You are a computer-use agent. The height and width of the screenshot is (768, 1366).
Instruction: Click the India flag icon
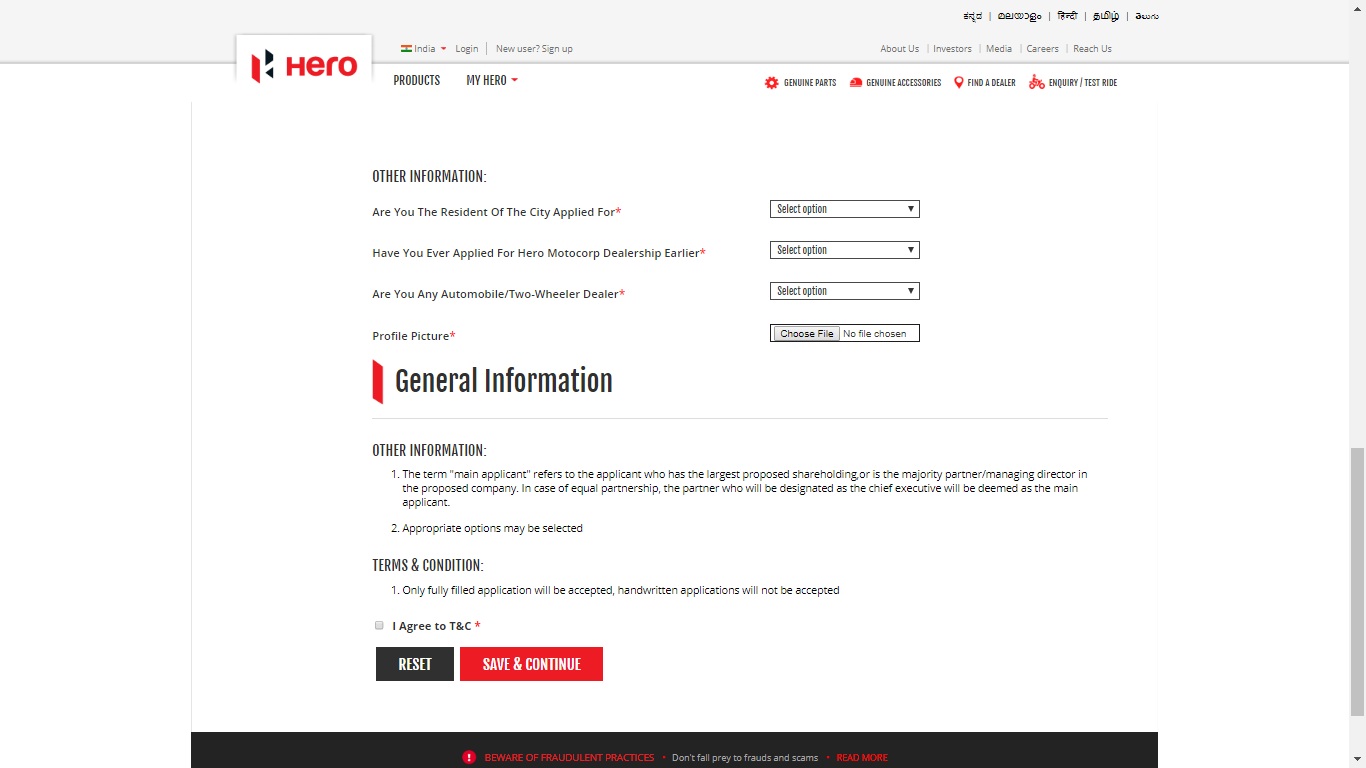click(x=406, y=48)
